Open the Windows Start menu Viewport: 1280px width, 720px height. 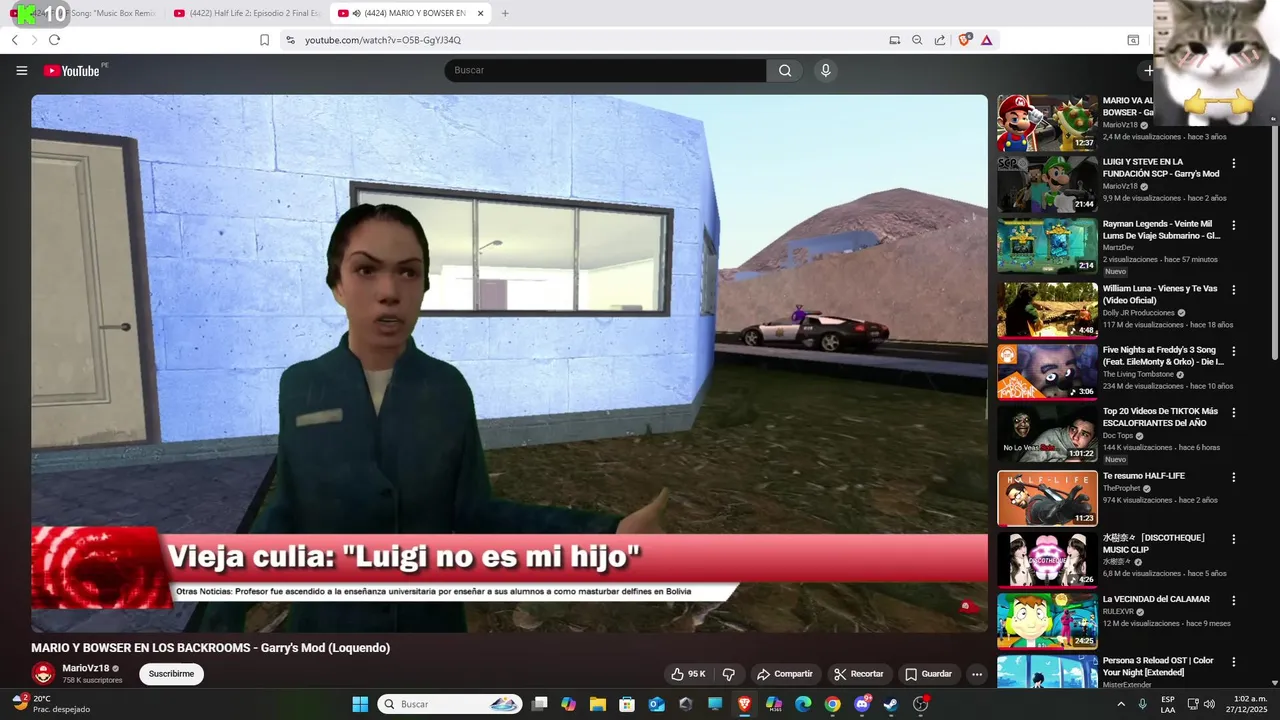pos(360,704)
